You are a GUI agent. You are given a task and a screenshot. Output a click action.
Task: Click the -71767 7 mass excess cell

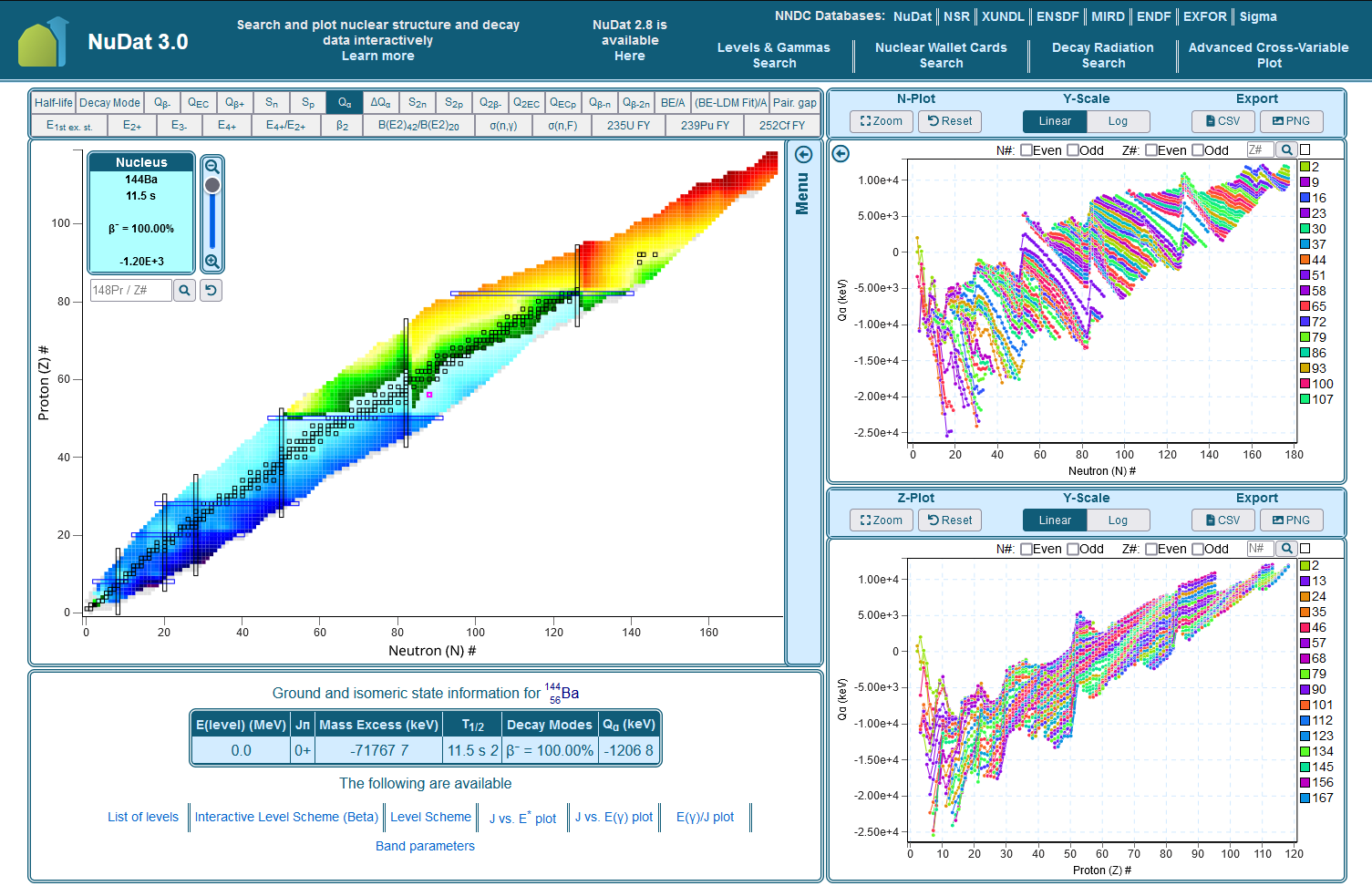coord(379,750)
